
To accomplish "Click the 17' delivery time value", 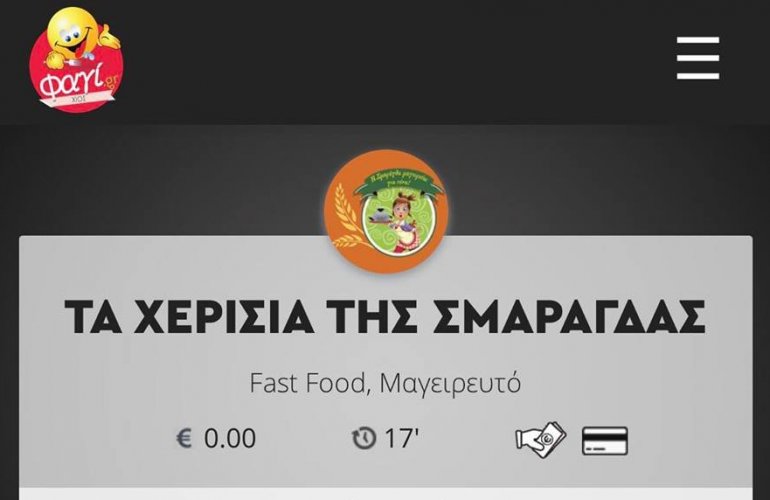I will coord(402,438).
